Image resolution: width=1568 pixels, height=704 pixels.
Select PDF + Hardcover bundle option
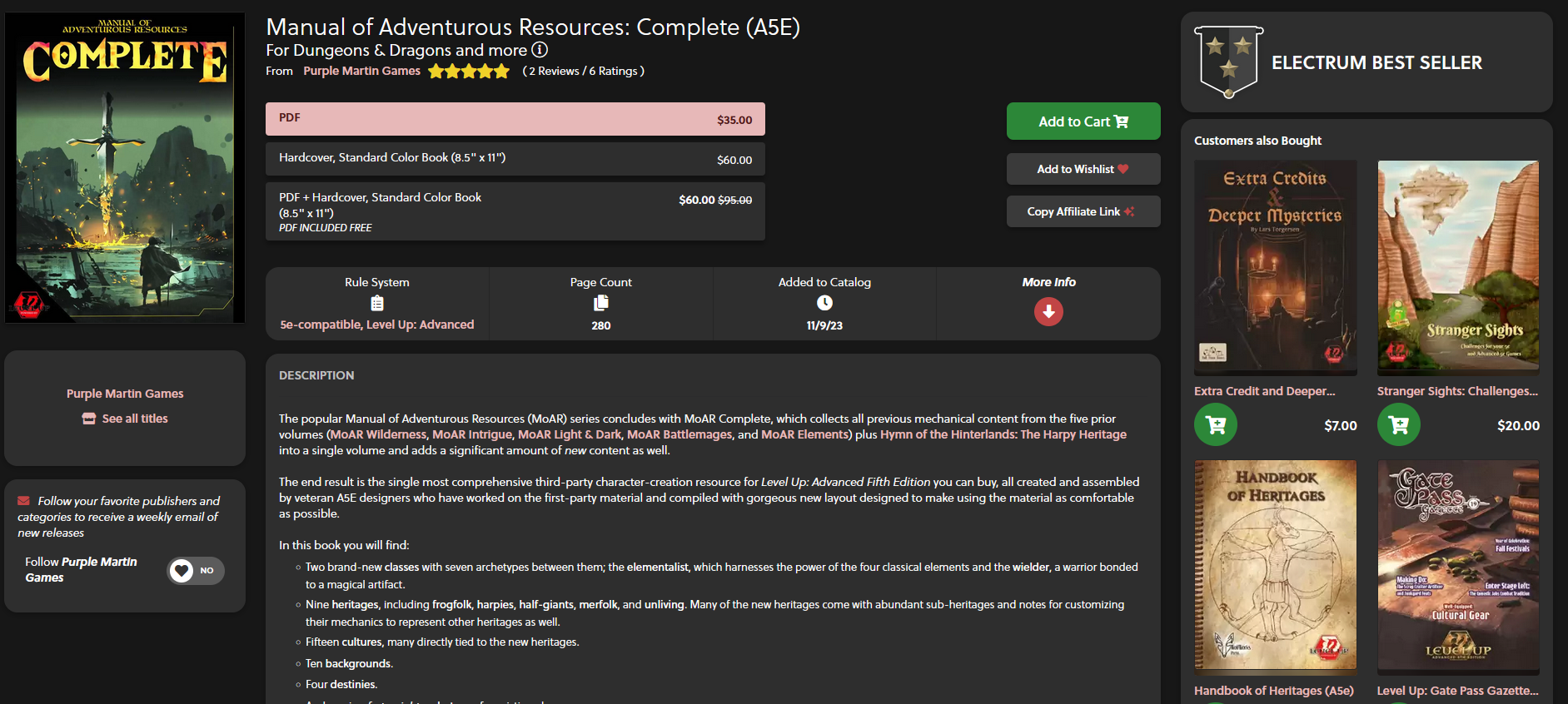point(515,211)
